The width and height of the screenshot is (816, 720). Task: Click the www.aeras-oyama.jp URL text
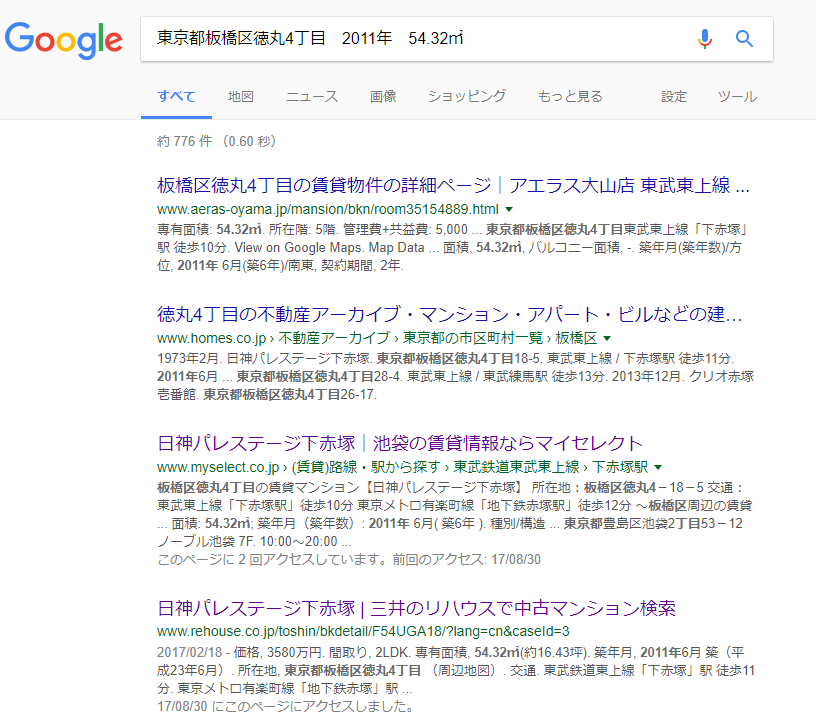click(x=328, y=209)
